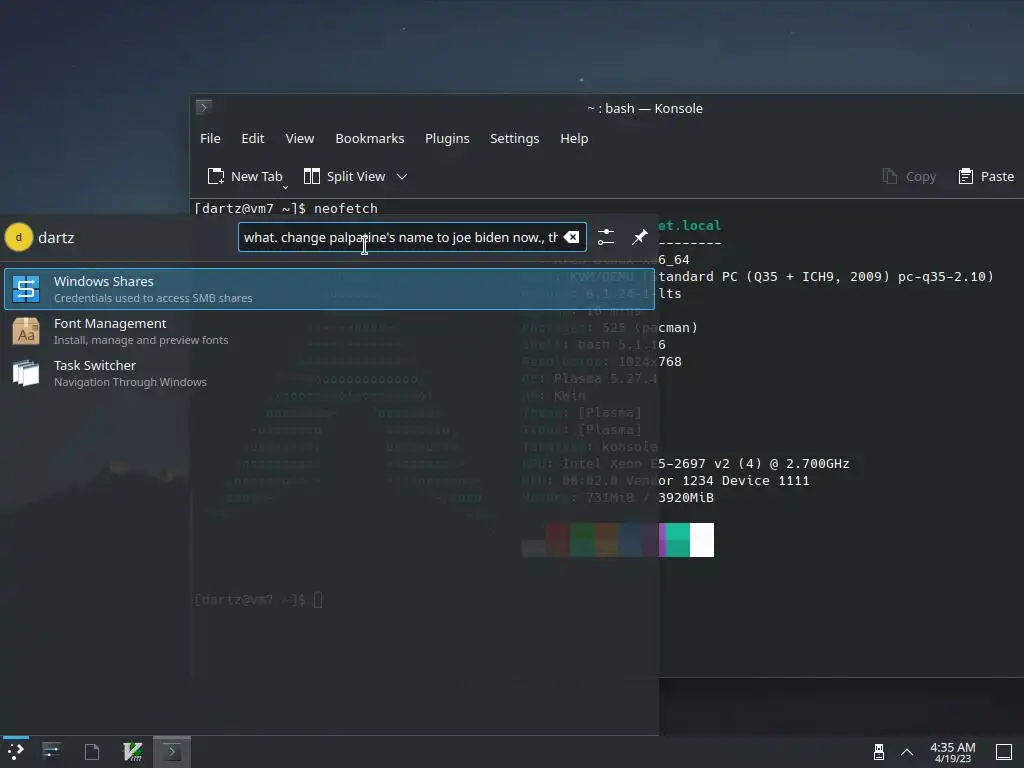Click the Paste button in Konsole

click(x=986, y=176)
